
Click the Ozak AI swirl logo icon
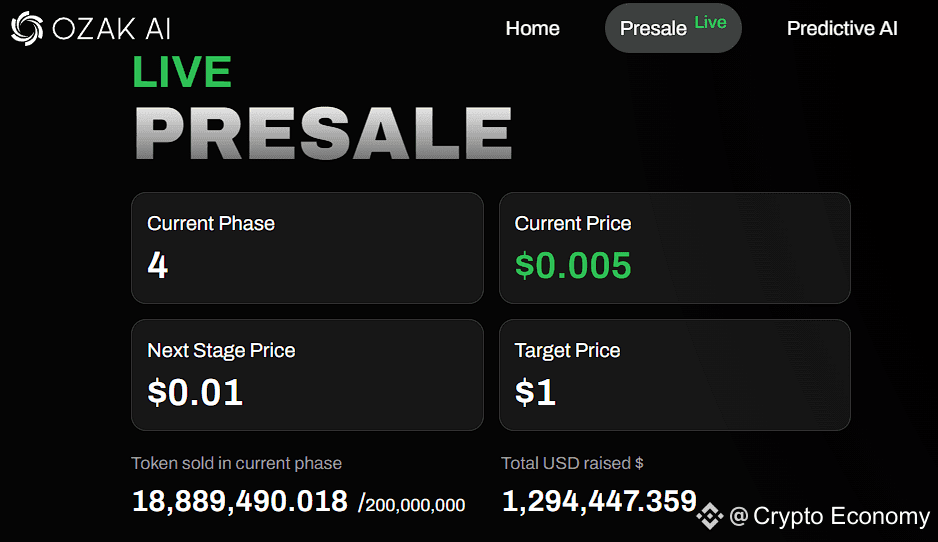coord(27,28)
